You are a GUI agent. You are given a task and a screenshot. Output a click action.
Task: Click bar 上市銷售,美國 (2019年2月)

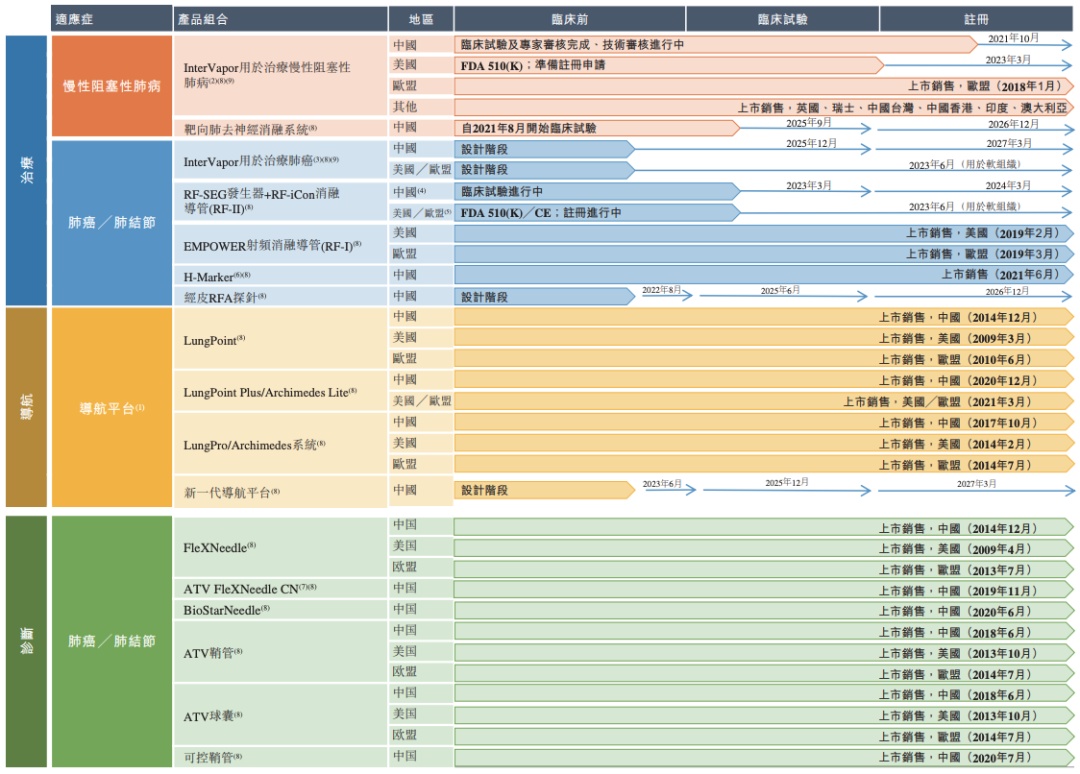tap(764, 233)
